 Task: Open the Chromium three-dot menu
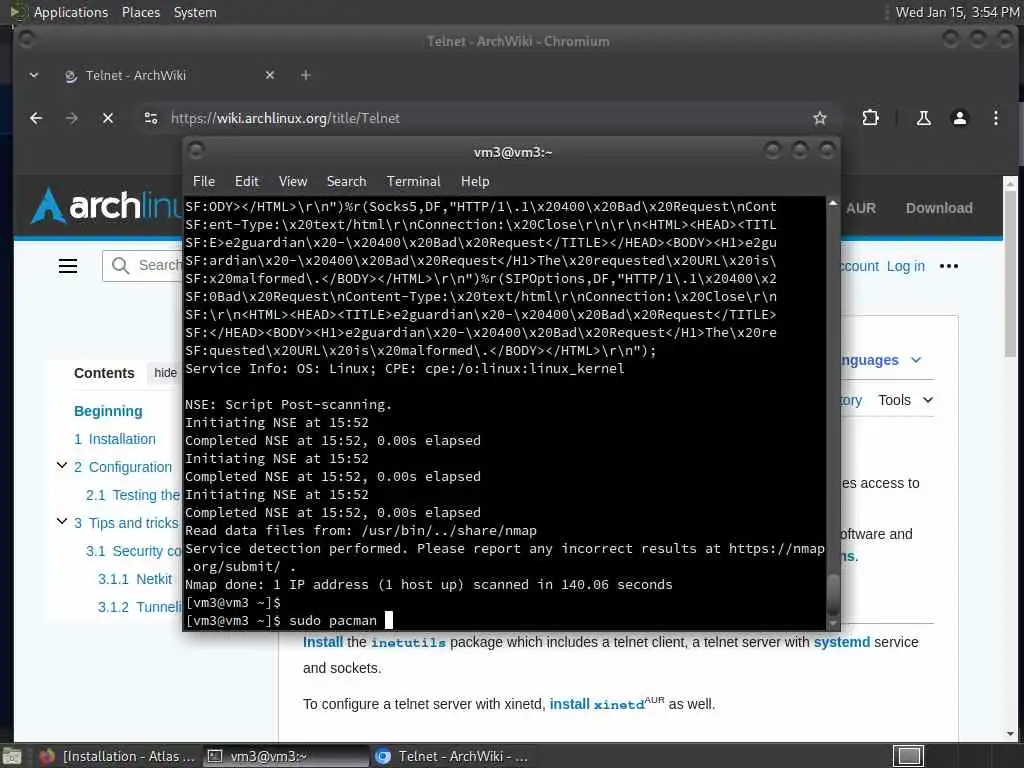coord(995,118)
